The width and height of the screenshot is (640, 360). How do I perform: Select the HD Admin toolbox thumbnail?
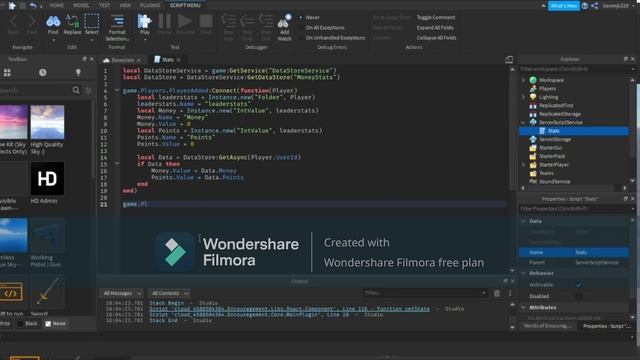point(47,178)
